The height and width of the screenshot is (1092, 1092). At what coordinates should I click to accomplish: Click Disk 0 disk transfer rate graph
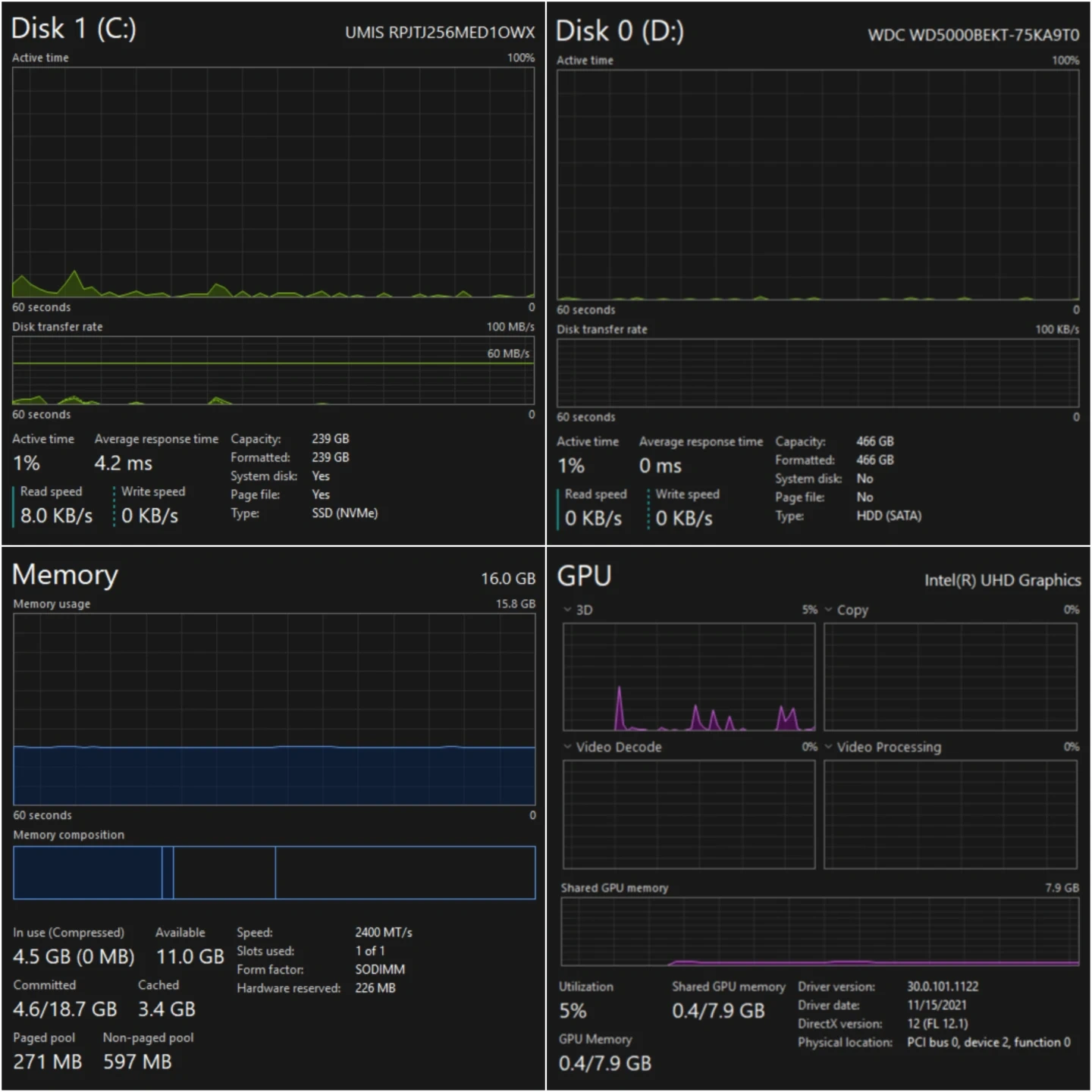coord(817,373)
